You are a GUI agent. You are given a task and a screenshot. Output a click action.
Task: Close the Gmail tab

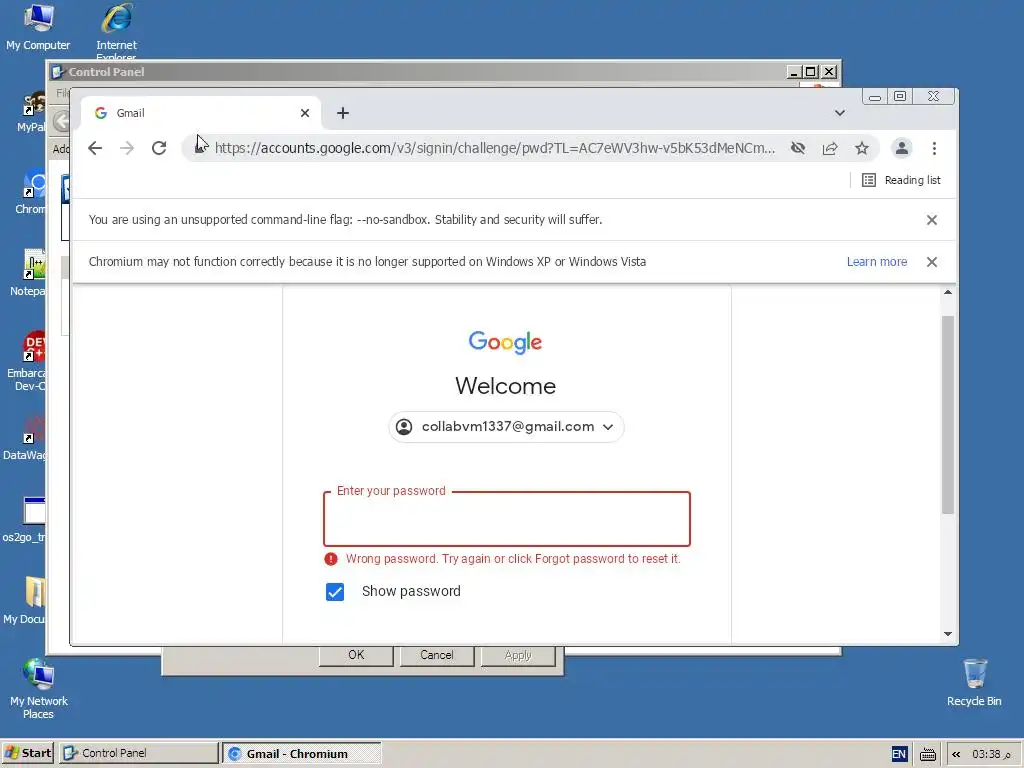click(305, 113)
